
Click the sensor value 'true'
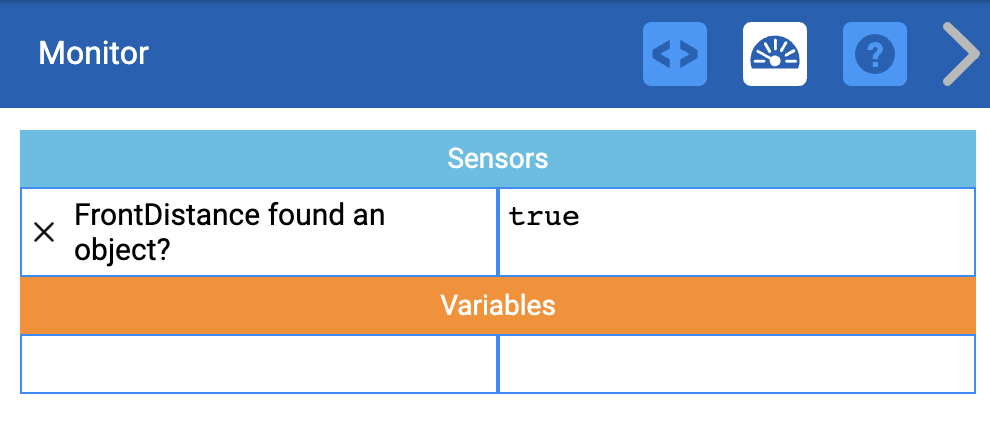(544, 216)
